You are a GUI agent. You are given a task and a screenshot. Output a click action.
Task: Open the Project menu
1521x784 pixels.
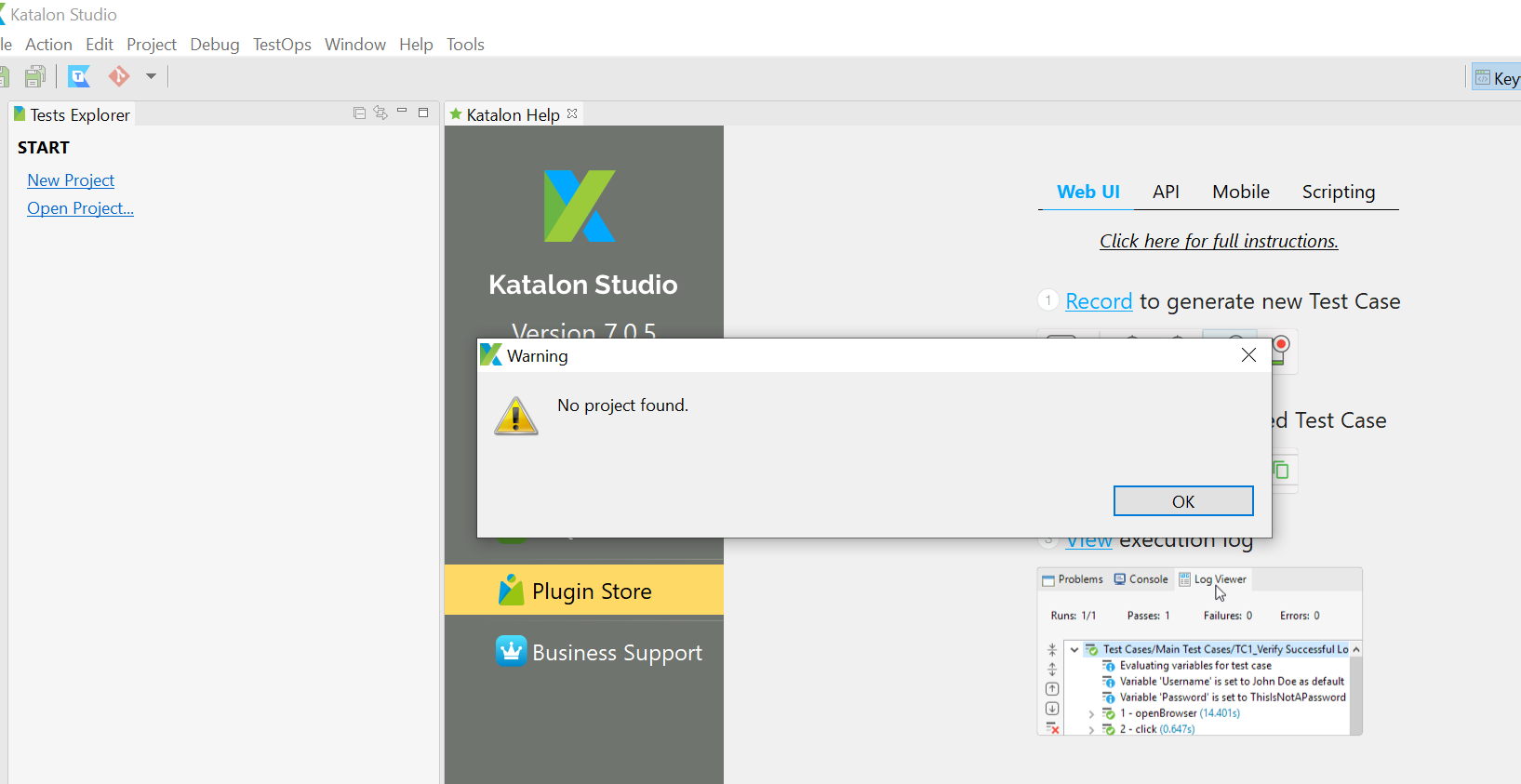152,45
